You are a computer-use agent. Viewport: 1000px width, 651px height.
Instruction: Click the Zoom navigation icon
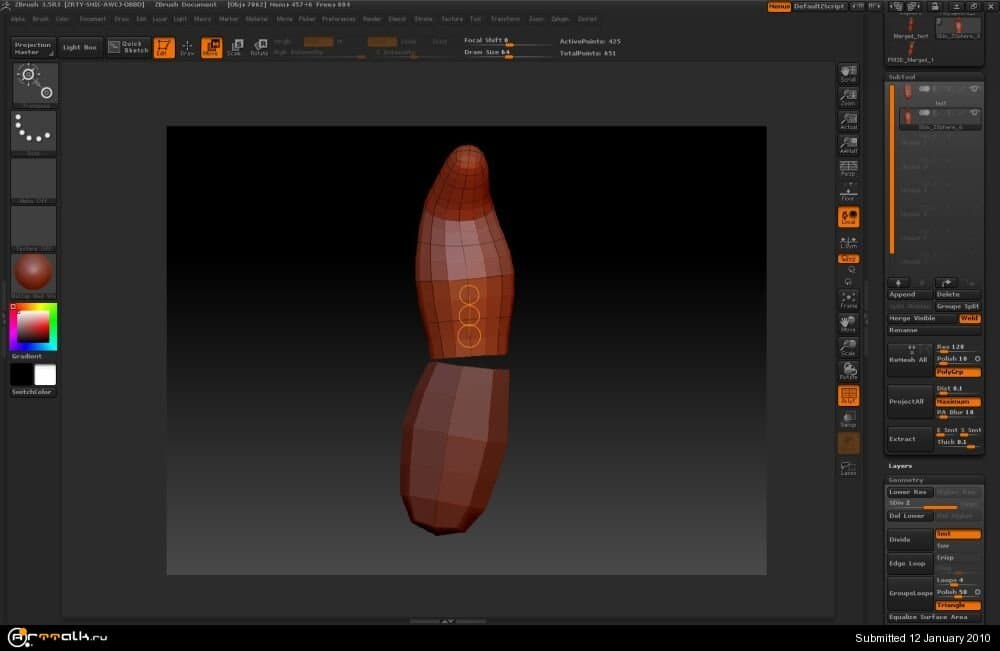click(x=848, y=97)
